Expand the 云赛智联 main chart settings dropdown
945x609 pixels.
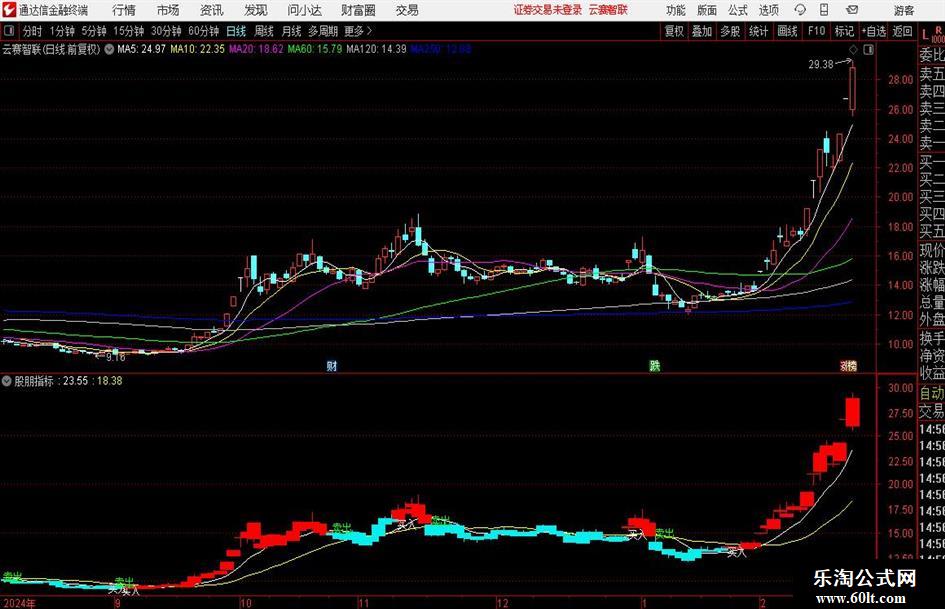[x=109, y=49]
